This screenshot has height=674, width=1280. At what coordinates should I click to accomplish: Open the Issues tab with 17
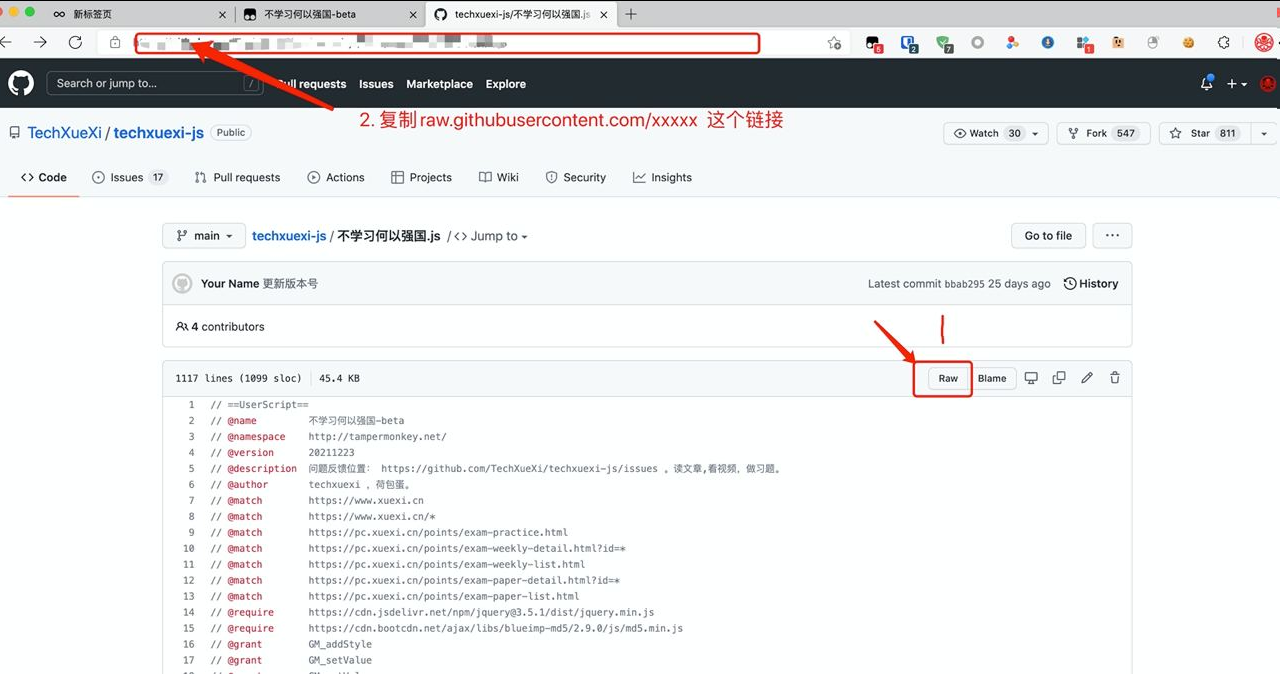pos(129,177)
